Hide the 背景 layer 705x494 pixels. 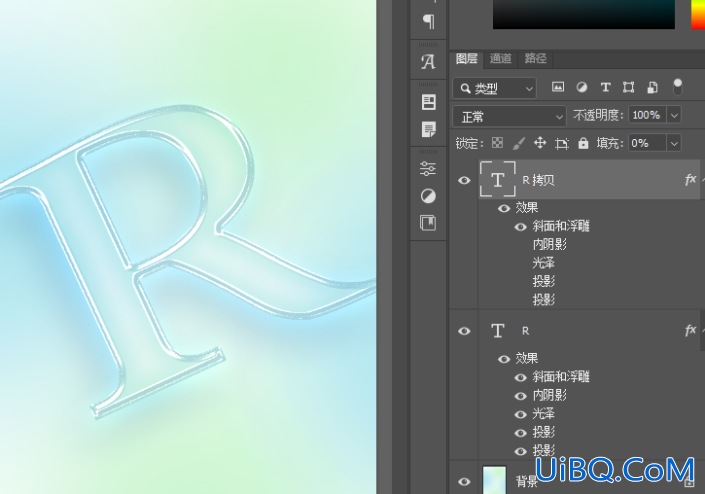464,481
